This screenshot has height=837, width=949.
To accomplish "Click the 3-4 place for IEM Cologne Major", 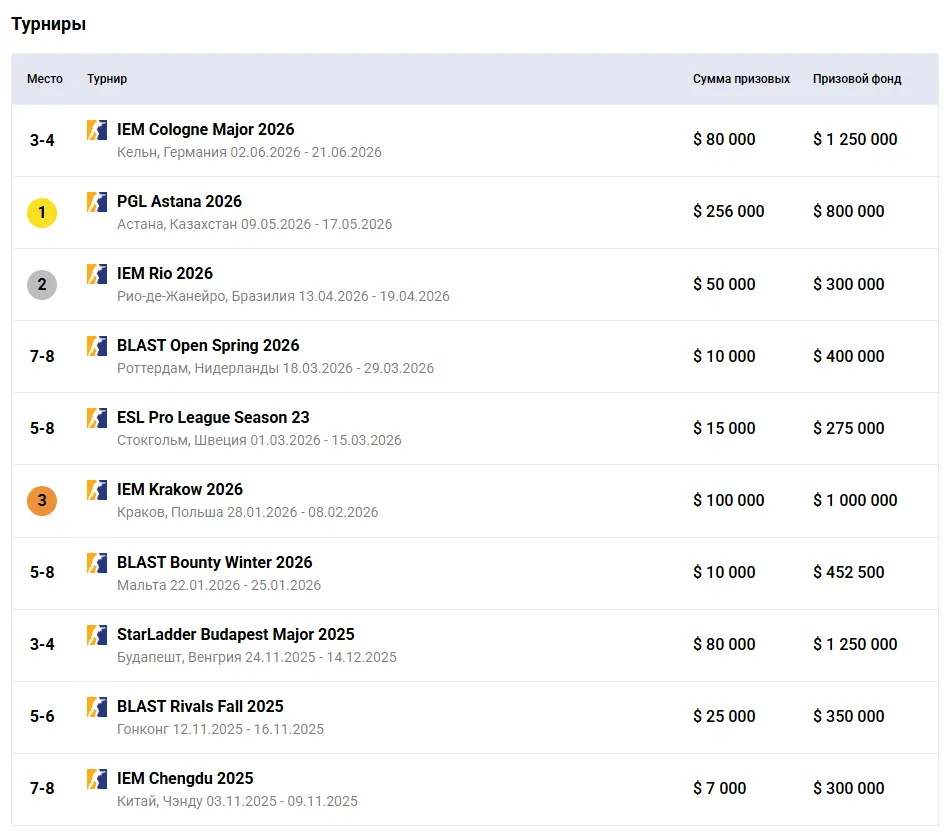I will [42, 140].
